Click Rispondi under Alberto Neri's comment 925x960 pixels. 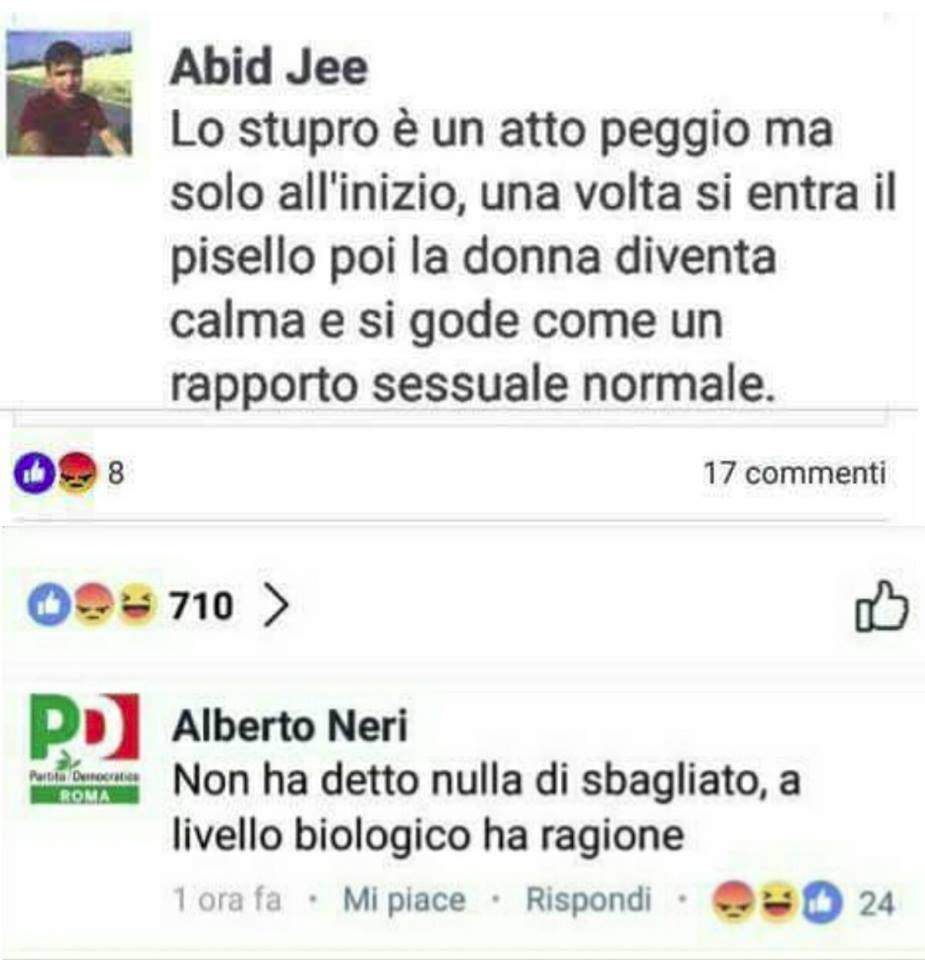pyautogui.click(x=588, y=899)
